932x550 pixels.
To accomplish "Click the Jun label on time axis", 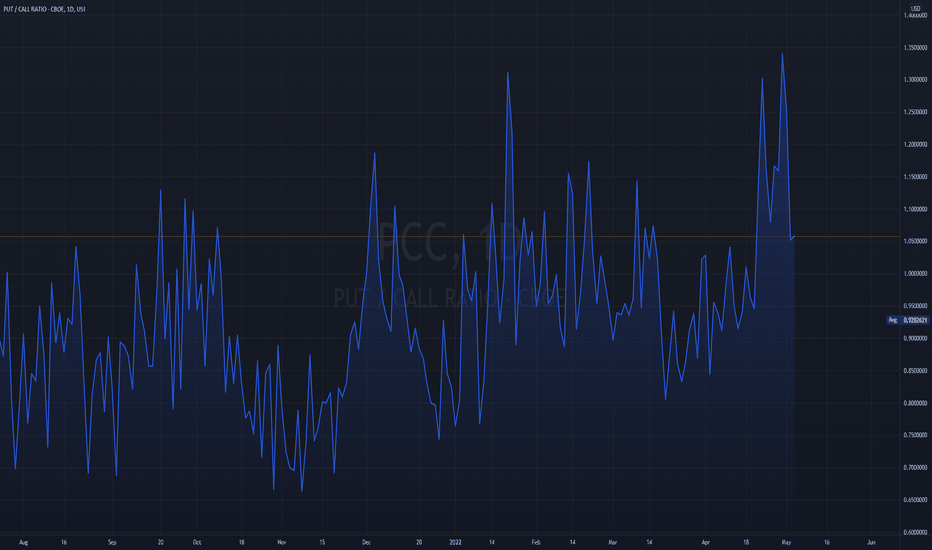I will (871, 542).
